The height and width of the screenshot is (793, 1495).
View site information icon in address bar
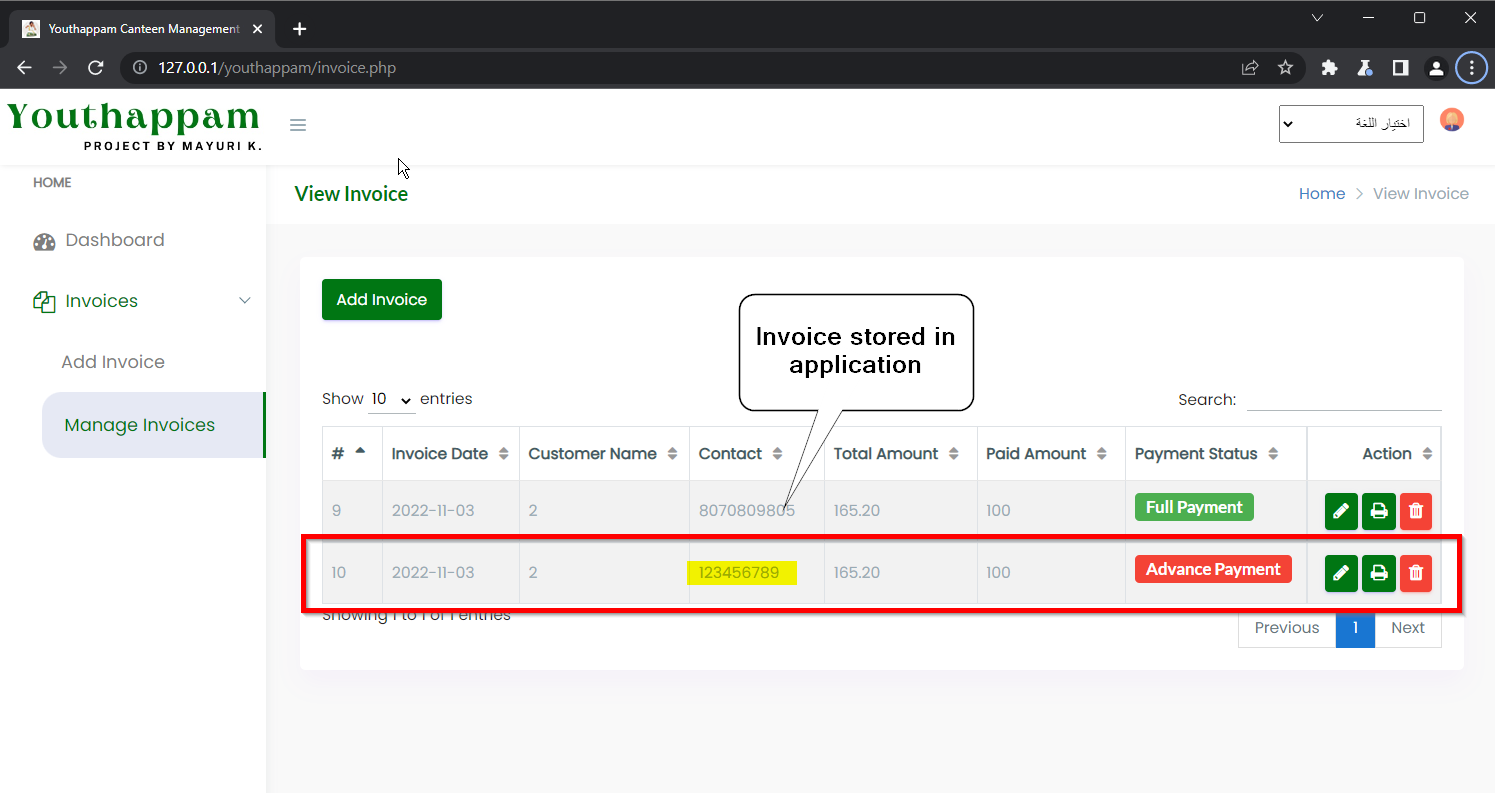click(x=140, y=68)
